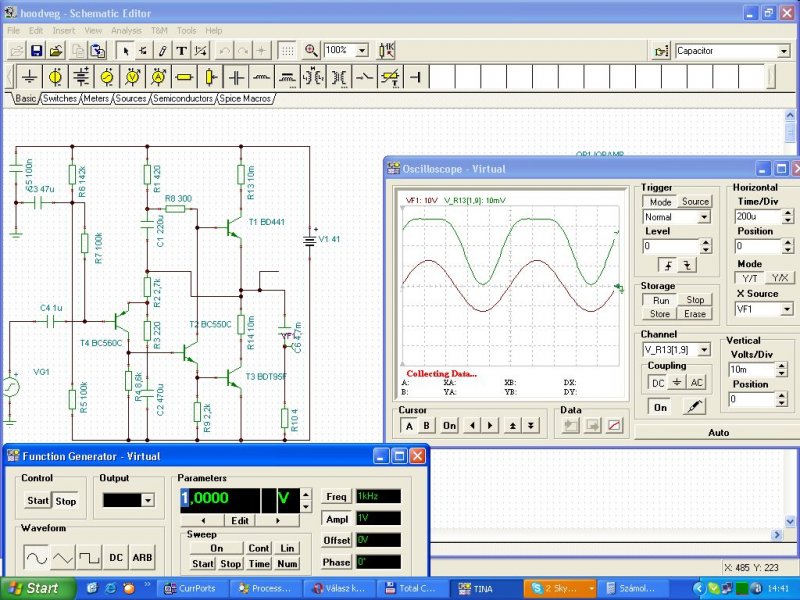Open the Analysis menu

[126, 31]
